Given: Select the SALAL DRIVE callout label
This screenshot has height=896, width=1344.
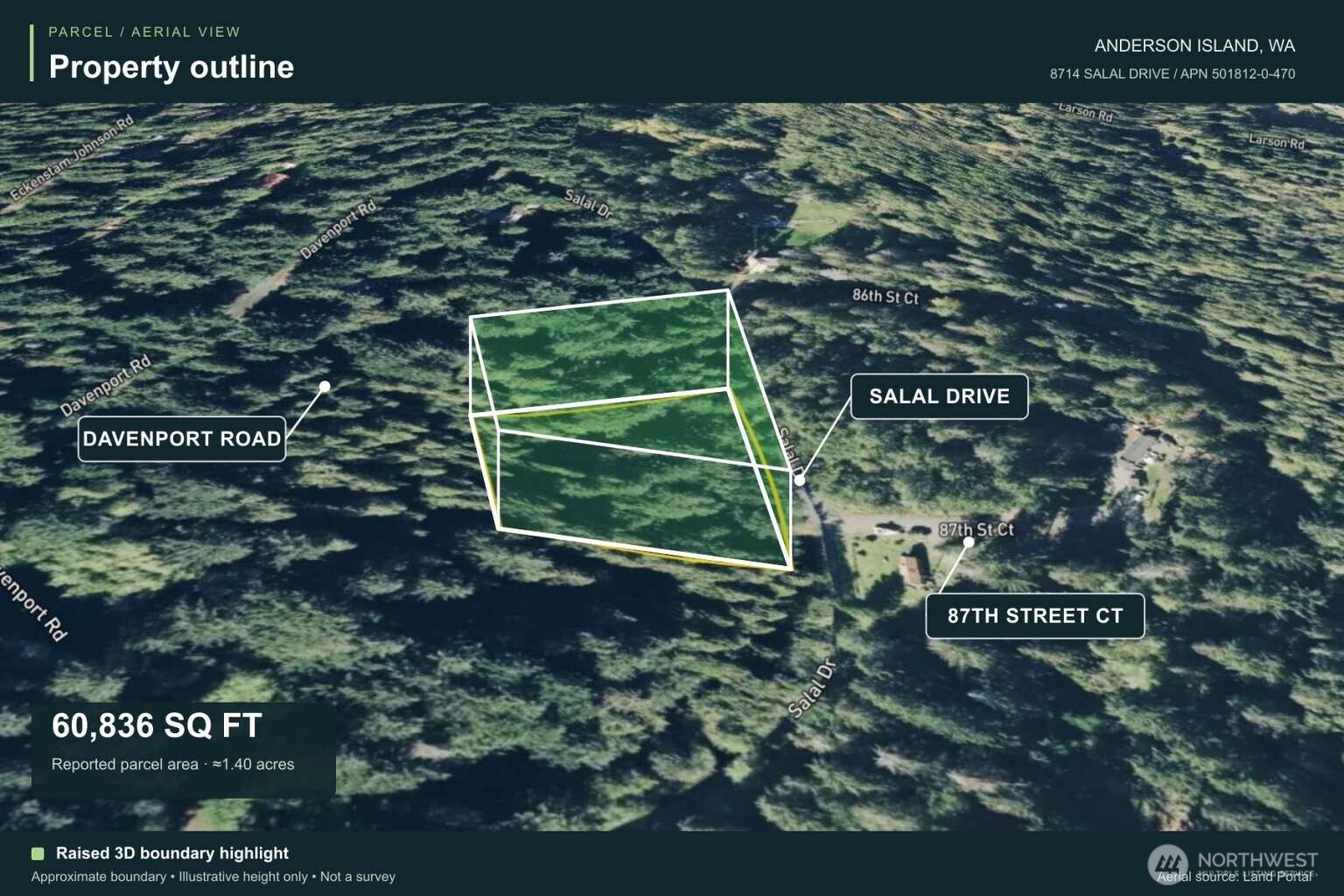Looking at the screenshot, I should pyautogui.click(x=939, y=396).
